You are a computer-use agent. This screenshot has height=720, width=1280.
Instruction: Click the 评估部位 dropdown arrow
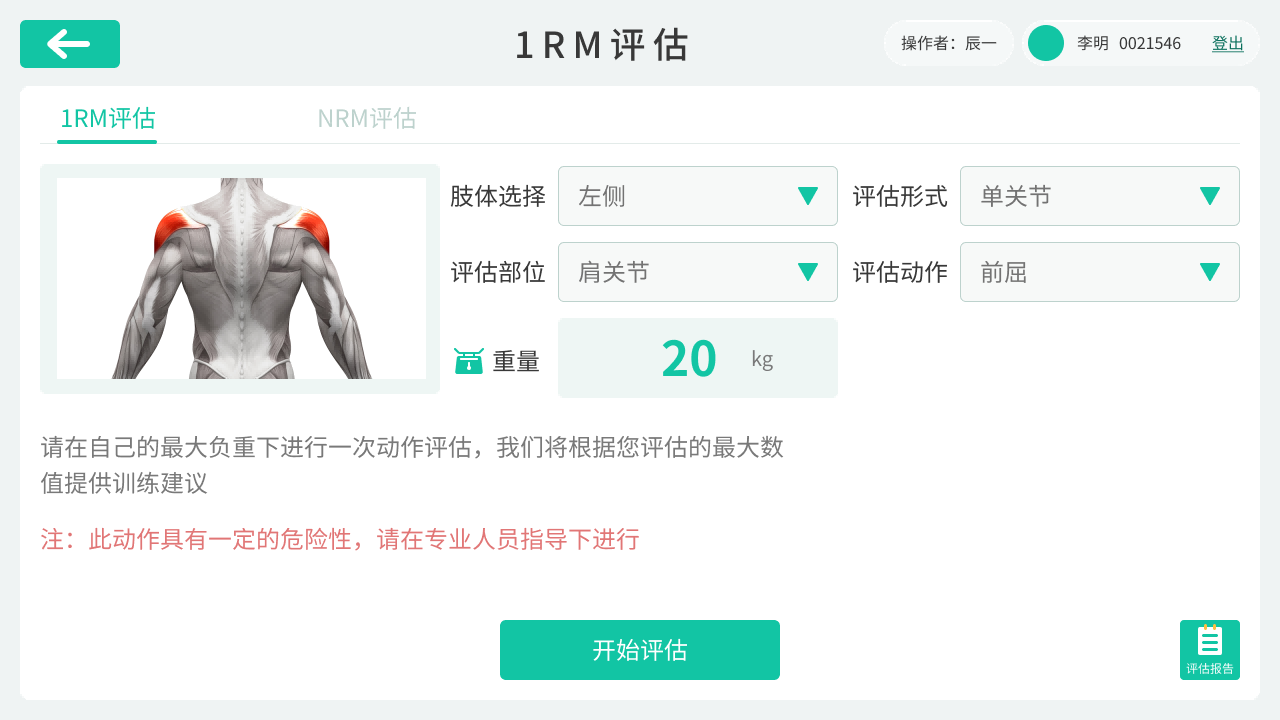coord(808,272)
